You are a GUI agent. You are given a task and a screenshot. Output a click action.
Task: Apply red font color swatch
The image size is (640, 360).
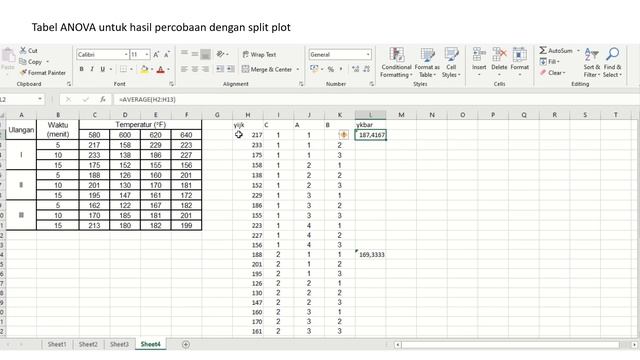(161, 69)
